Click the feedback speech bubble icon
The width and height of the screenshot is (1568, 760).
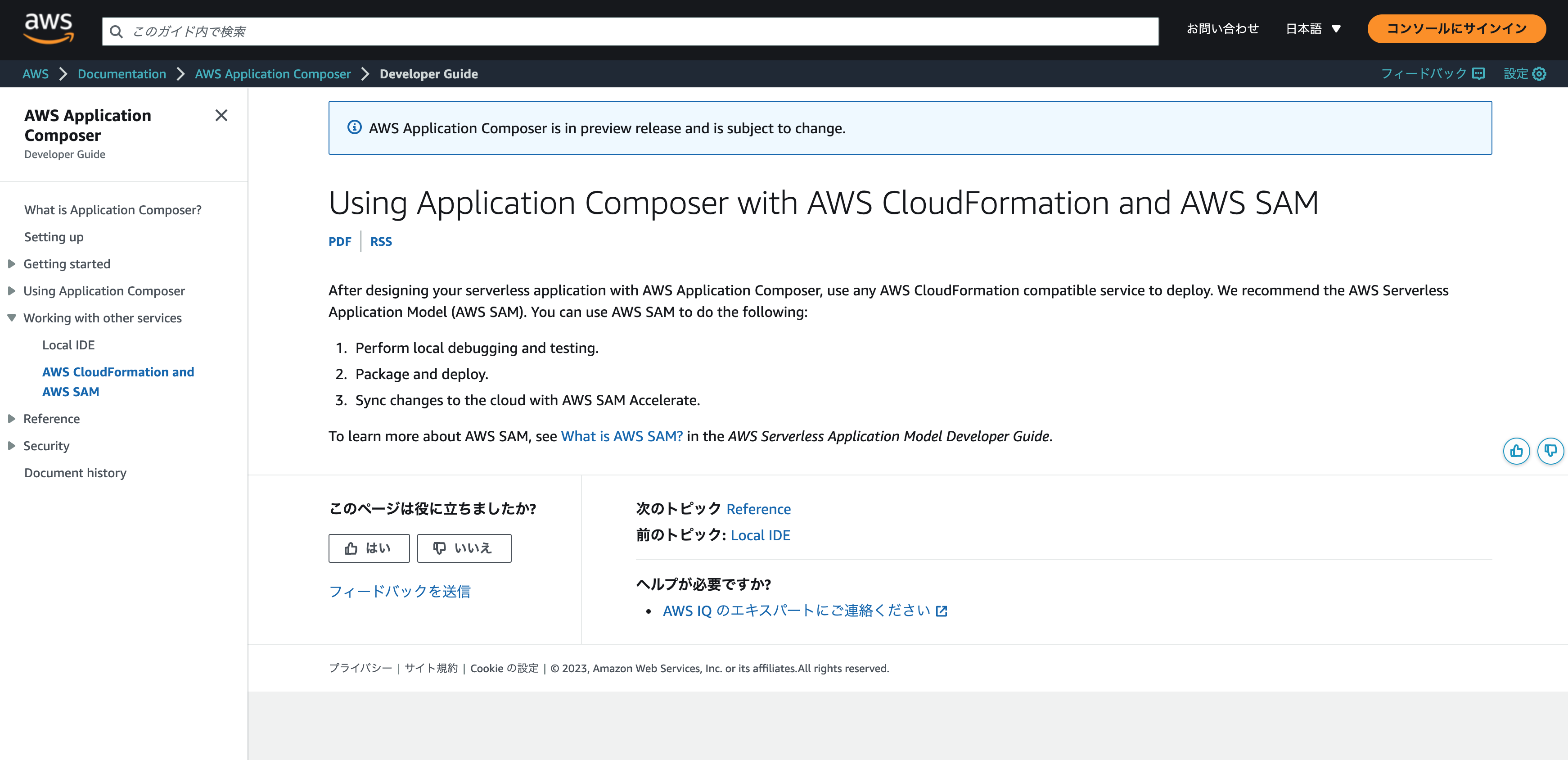click(1478, 74)
